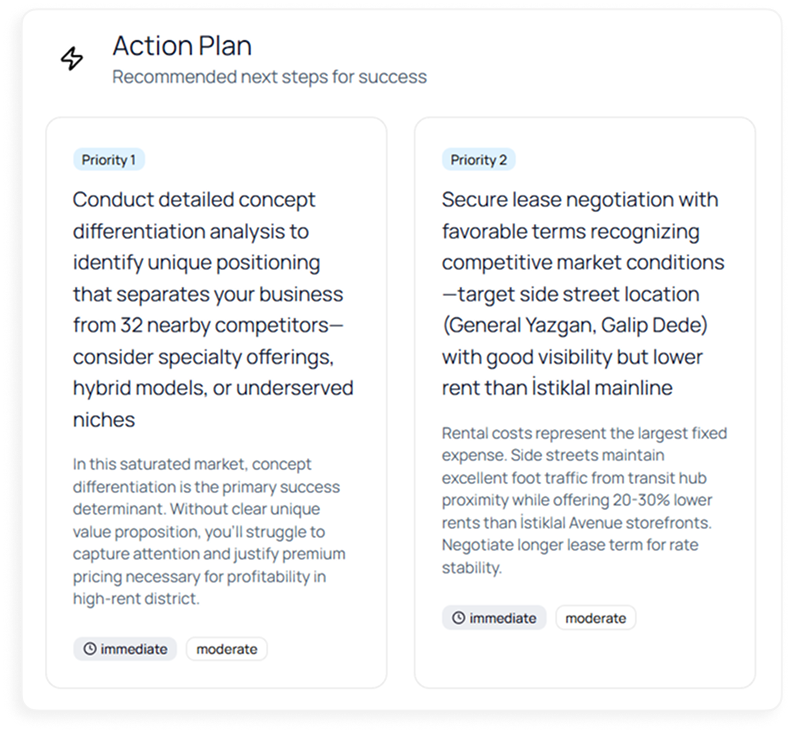Click the rental costs description paragraph
The image size is (792, 733).
point(584,500)
